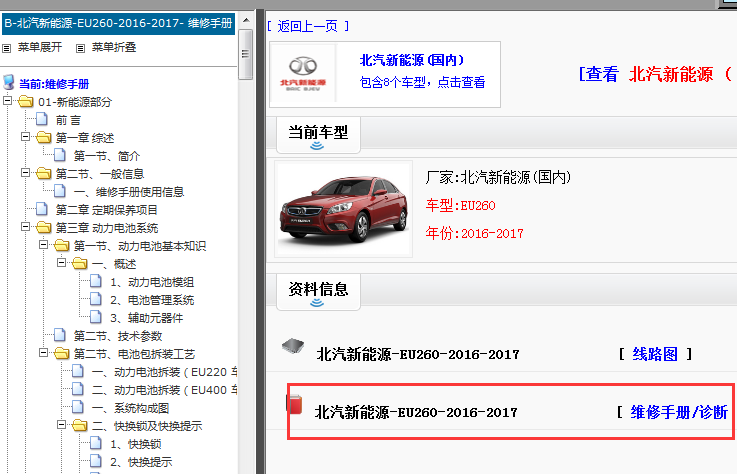Click the 返回上一页 back link
This screenshot has width=737, height=474.
(307, 26)
